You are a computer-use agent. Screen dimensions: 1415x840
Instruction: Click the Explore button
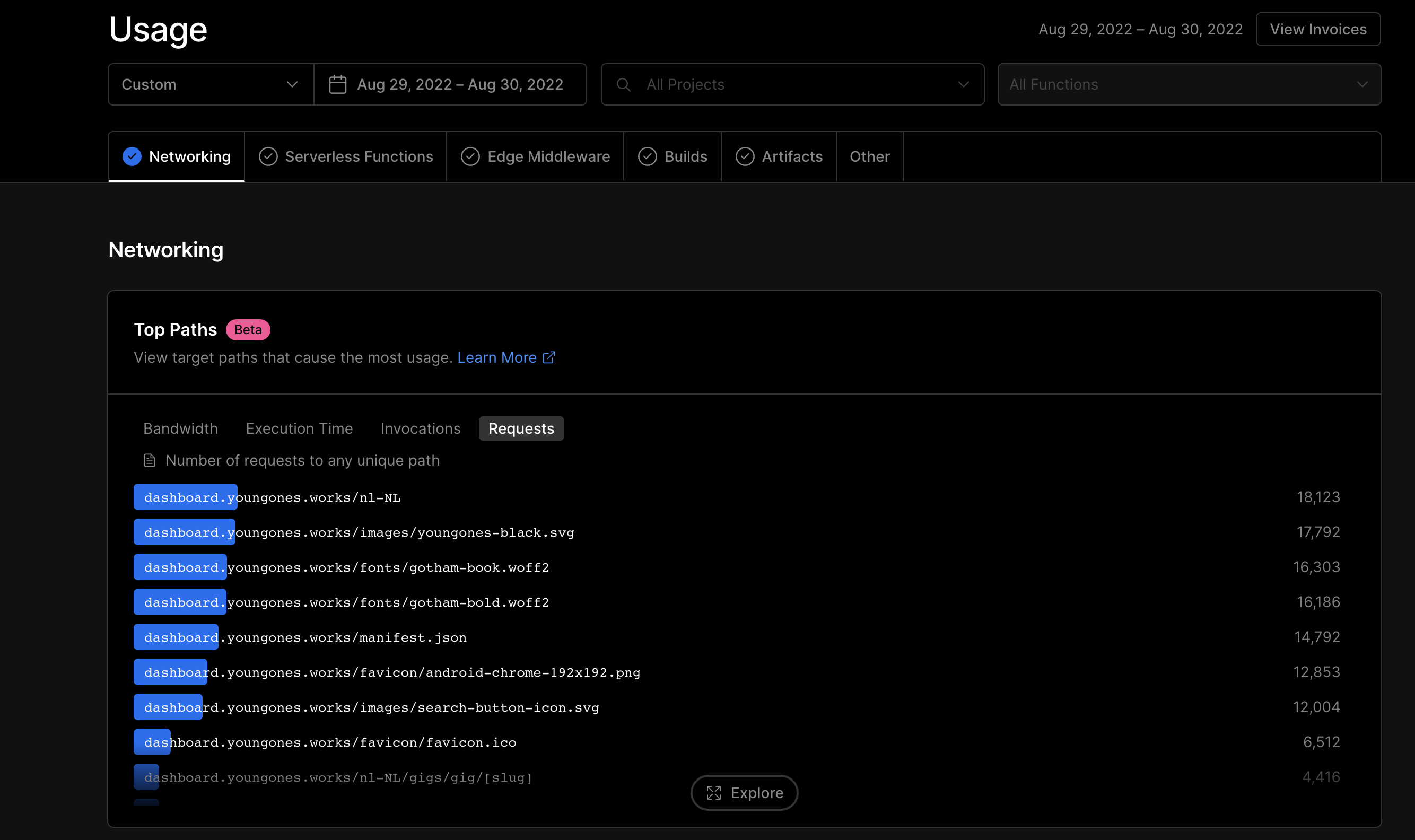click(x=744, y=792)
